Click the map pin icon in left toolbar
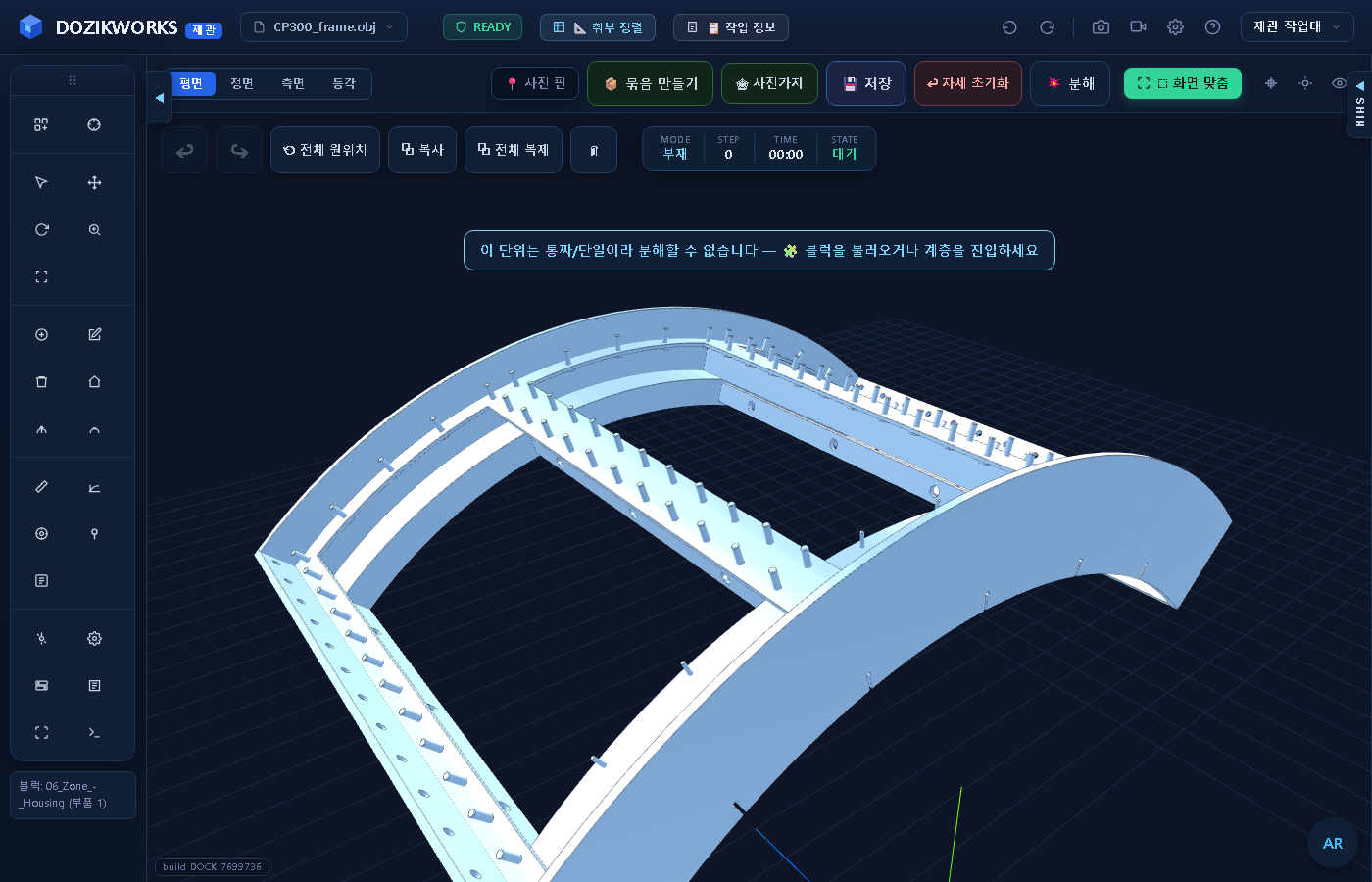The width and height of the screenshot is (1372, 882). click(94, 534)
